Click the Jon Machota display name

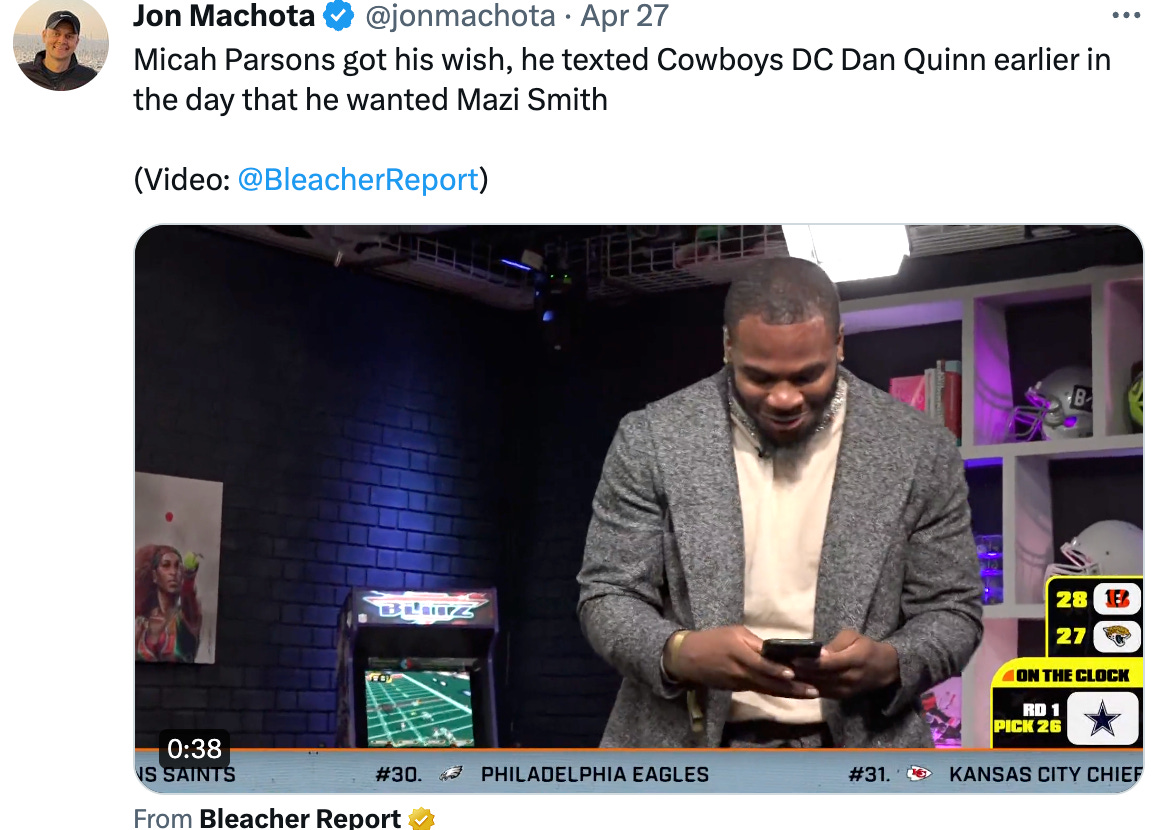click(x=224, y=16)
